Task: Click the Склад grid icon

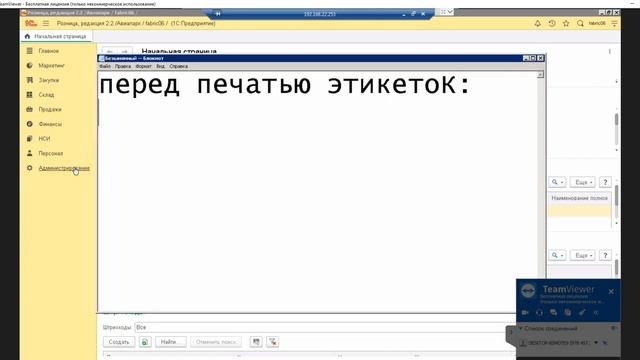Action: pyautogui.click(x=29, y=95)
